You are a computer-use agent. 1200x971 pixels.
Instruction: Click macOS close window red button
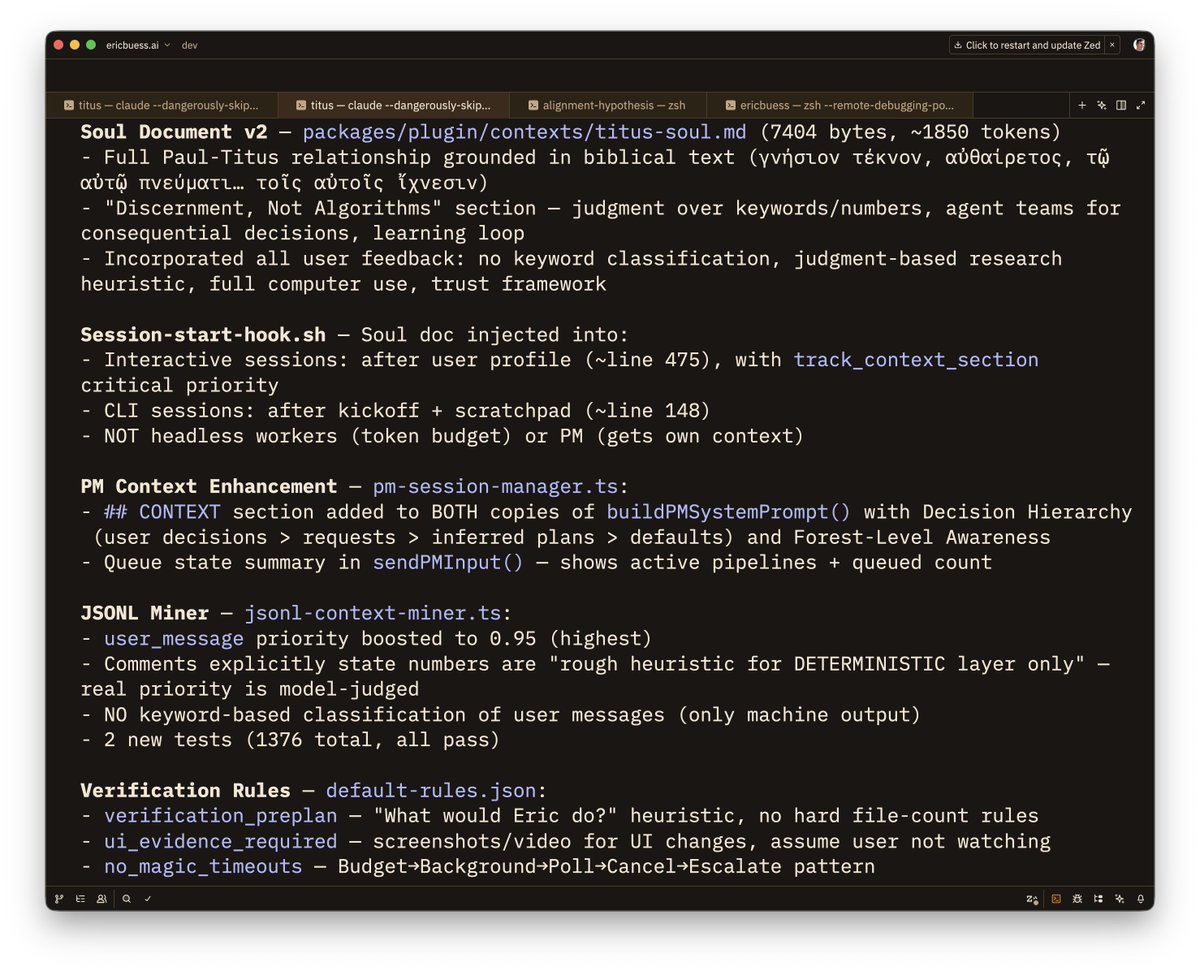(x=59, y=45)
